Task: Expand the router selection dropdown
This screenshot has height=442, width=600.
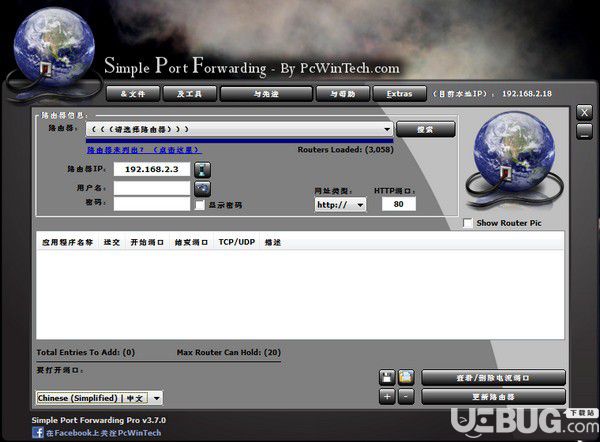Action: coord(387,129)
